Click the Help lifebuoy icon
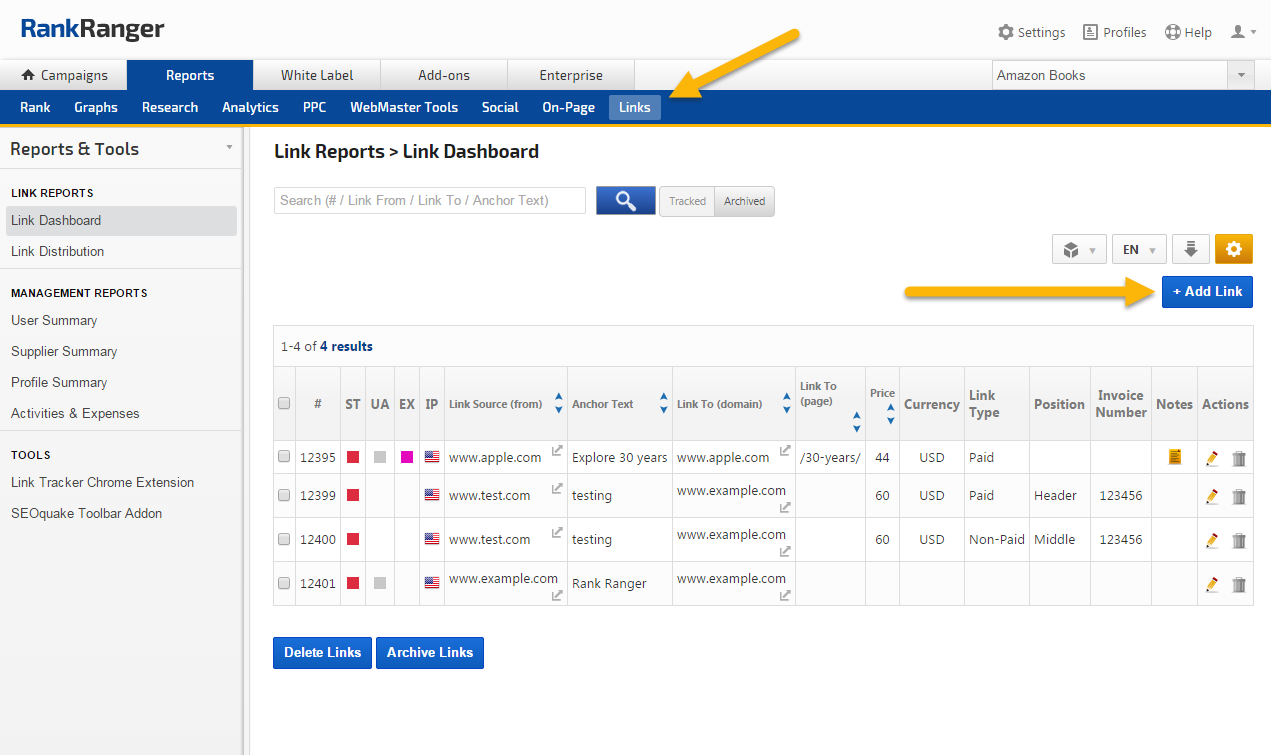This screenshot has height=755, width=1271. coord(1173,32)
